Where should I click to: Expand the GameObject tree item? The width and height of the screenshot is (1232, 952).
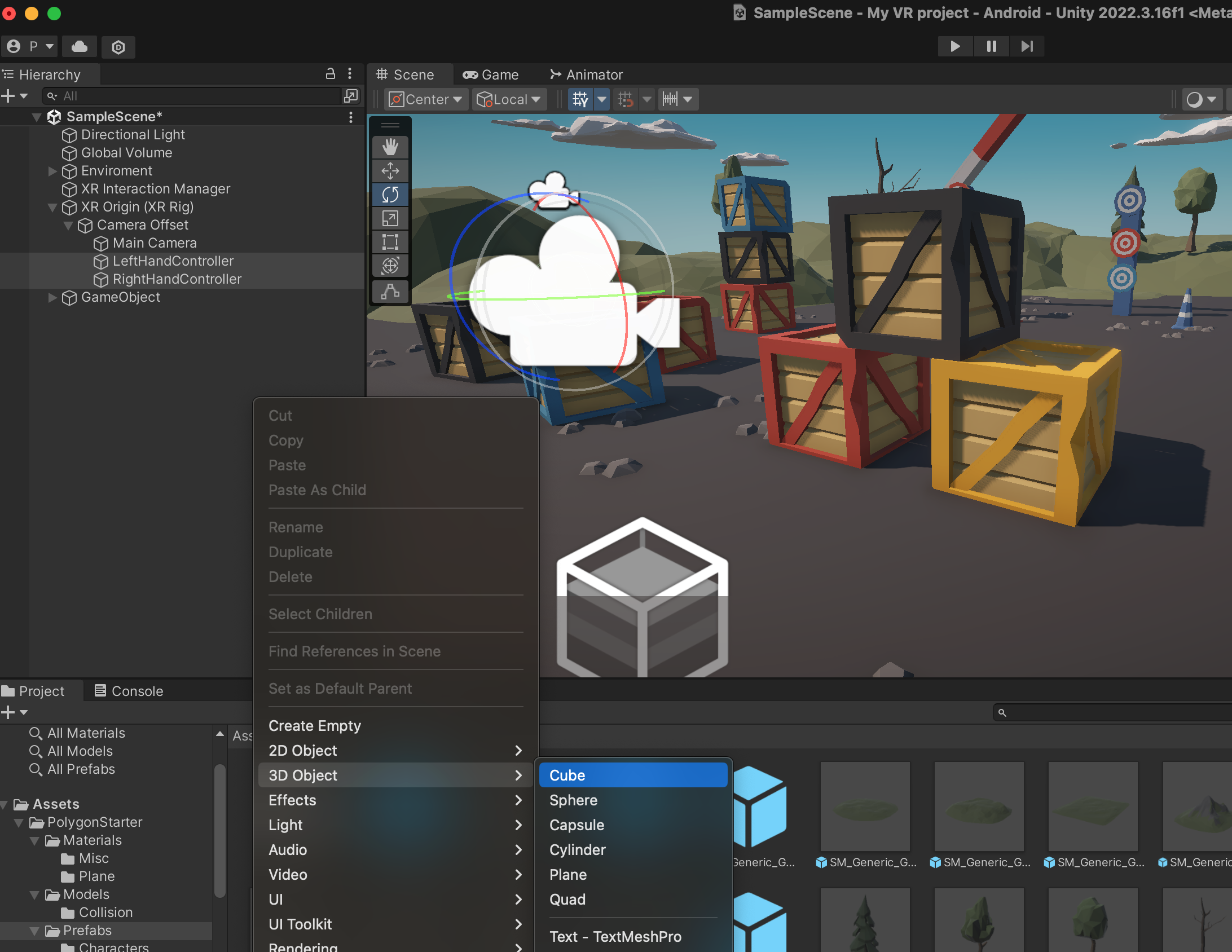click(x=52, y=297)
